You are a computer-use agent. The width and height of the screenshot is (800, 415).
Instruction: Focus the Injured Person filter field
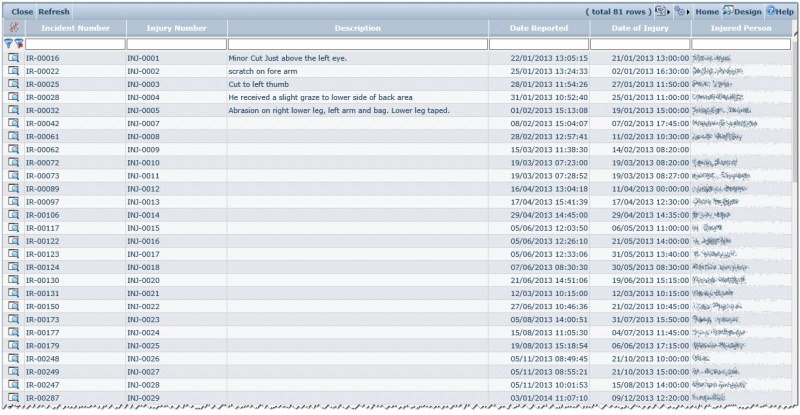[741, 44]
